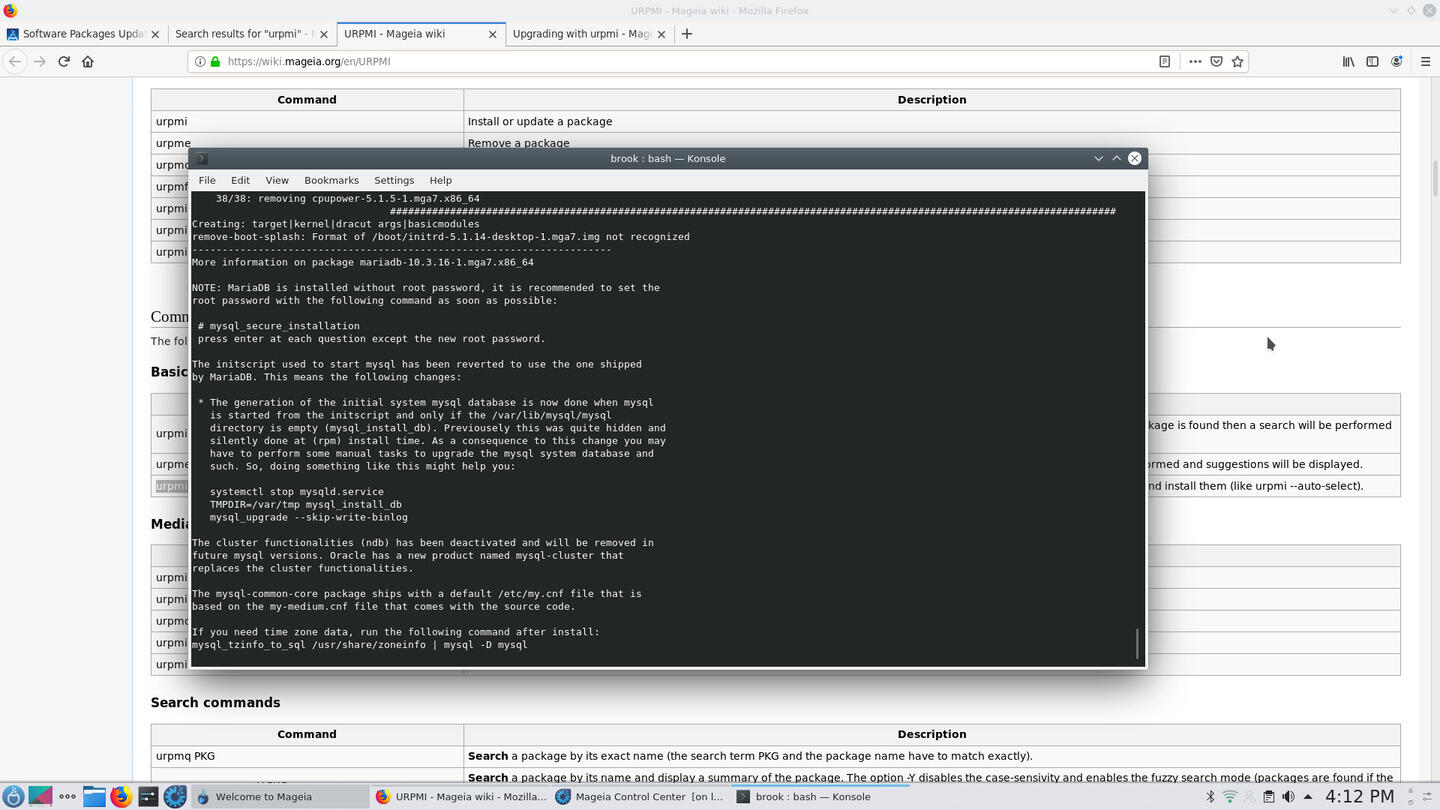Switch to Welcome to Mageia taskbar window
Image resolution: width=1440 pixels, height=810 pixels.
coord(280,797)
